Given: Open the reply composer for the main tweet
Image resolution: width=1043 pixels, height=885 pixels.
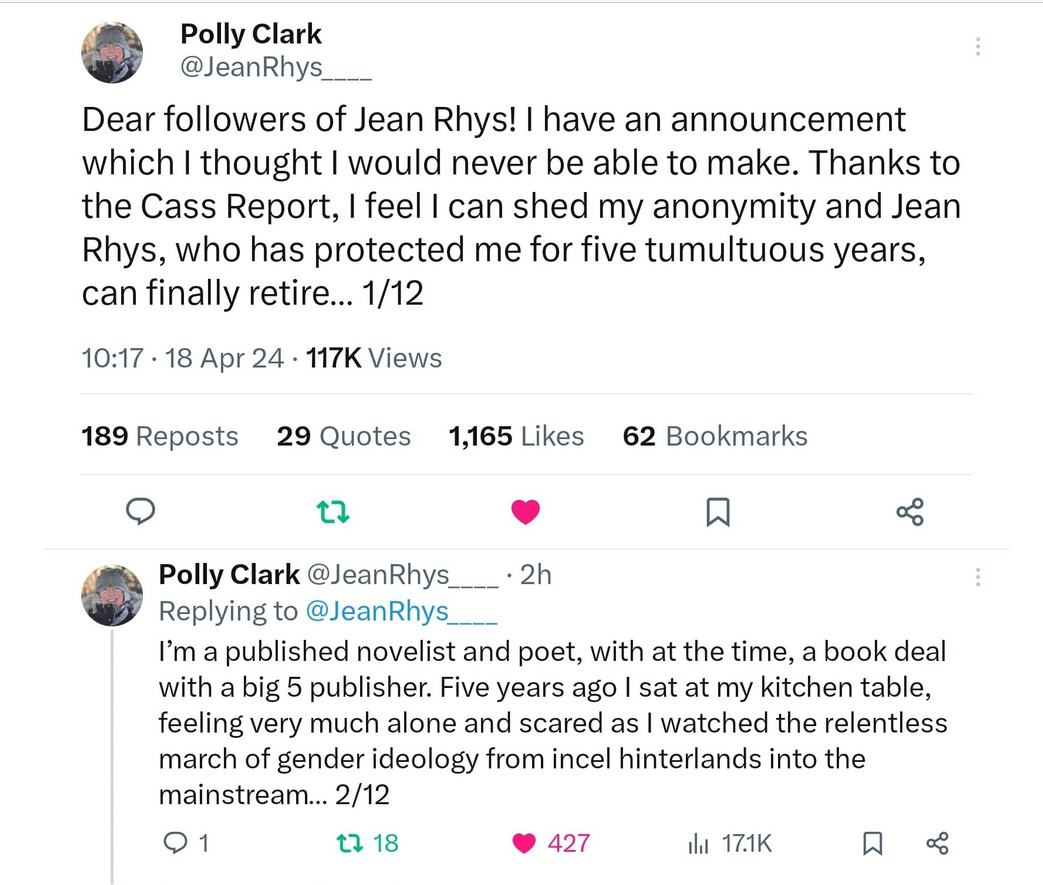Looking at the screenshot, I should [140, 511].
